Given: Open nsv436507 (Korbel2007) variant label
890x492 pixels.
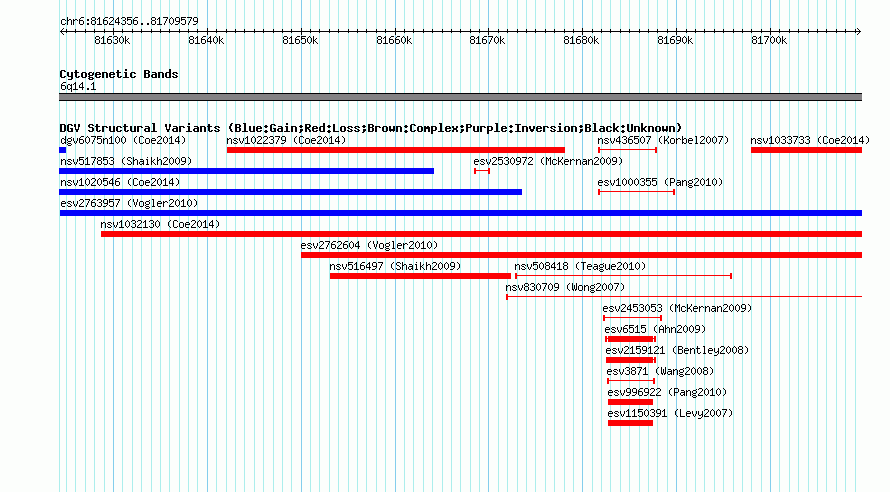Looking at the screenshot, I should coord(663,140).
